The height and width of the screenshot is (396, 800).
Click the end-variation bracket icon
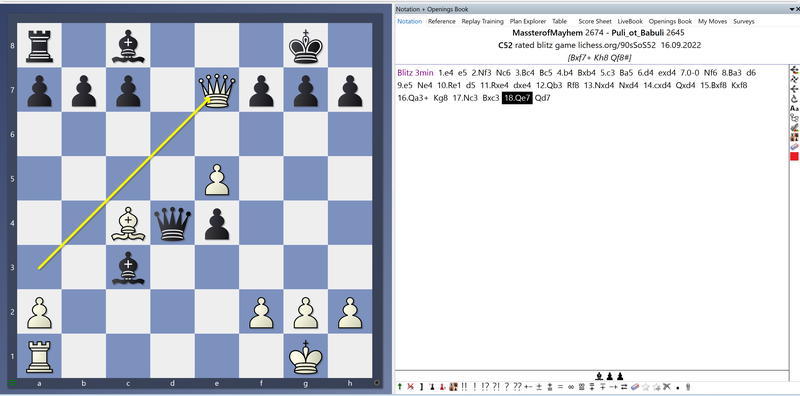421,387
